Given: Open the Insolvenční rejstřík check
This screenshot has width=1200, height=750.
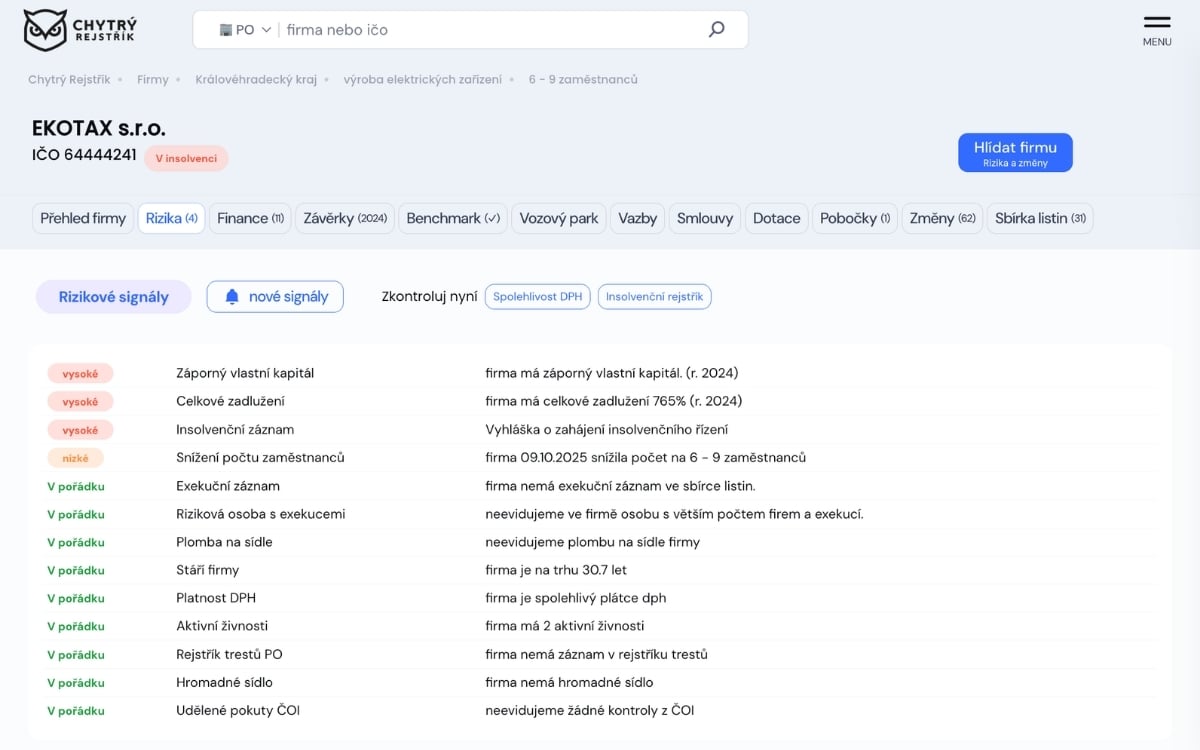Looking at the screenshot, I should tap(654, 297).
